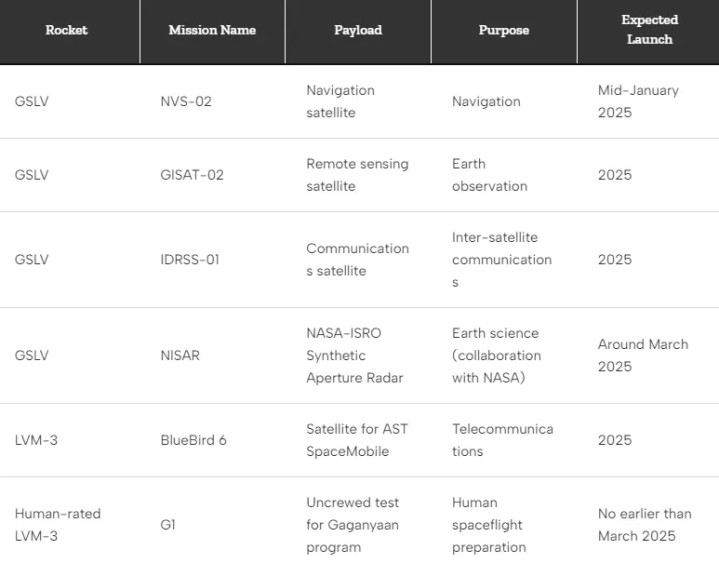
Task: Click the Human-rated LVM-3 rocket cell
Action: tap(58, 524)
